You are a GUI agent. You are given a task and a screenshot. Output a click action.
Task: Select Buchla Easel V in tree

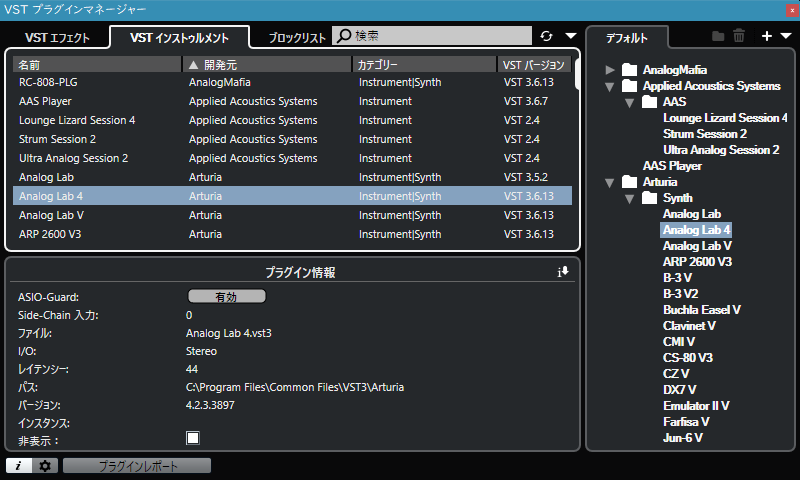point(702,310)
